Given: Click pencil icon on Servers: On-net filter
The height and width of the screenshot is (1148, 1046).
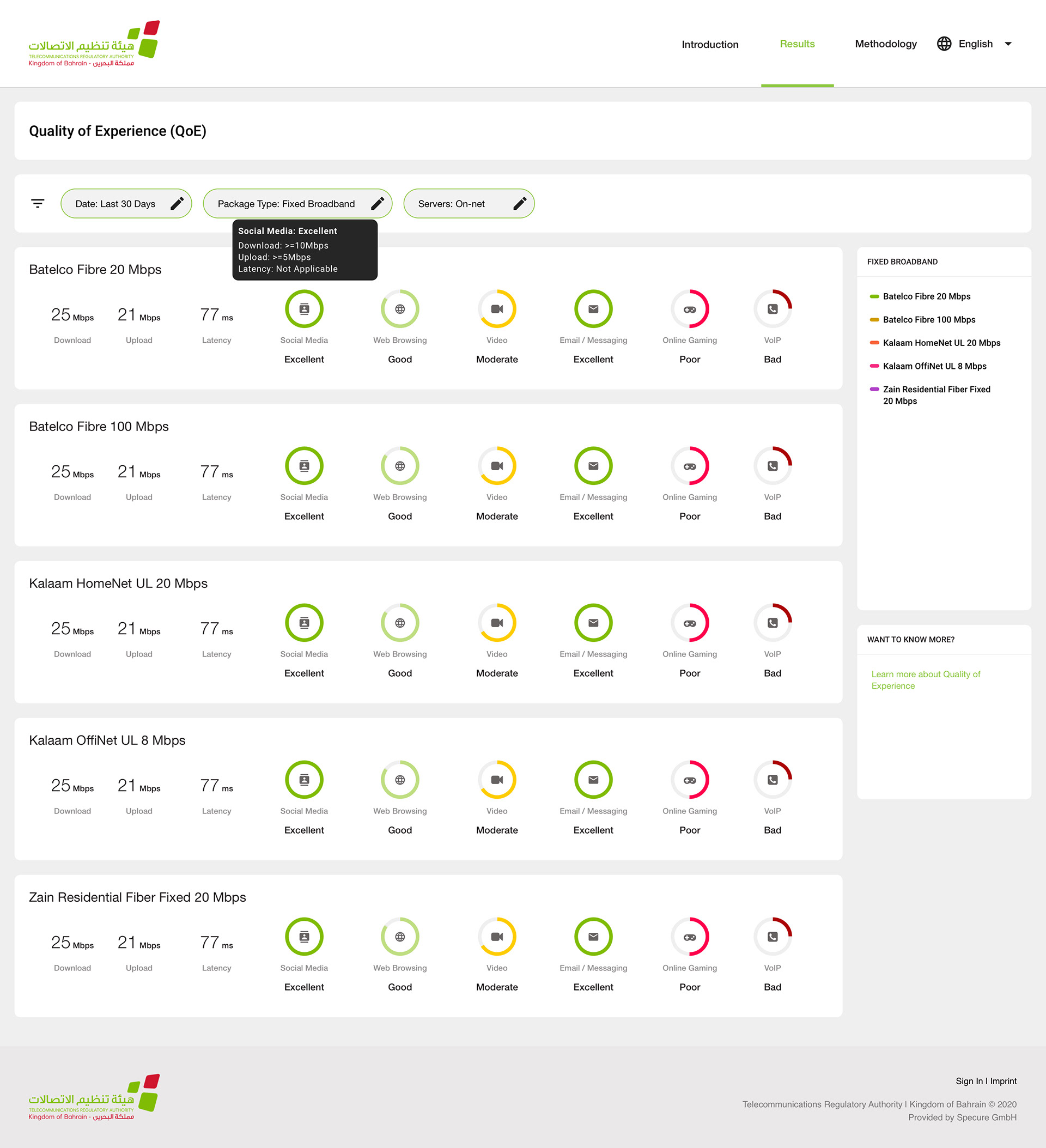Looking at the screenshot, I should (x=519, y=203).
